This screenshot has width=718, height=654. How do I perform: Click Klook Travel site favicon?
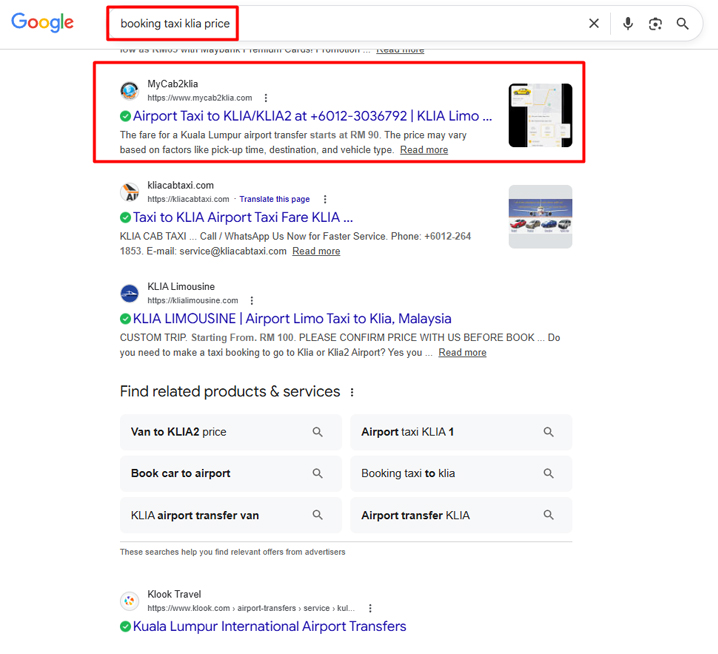point(130,601)
